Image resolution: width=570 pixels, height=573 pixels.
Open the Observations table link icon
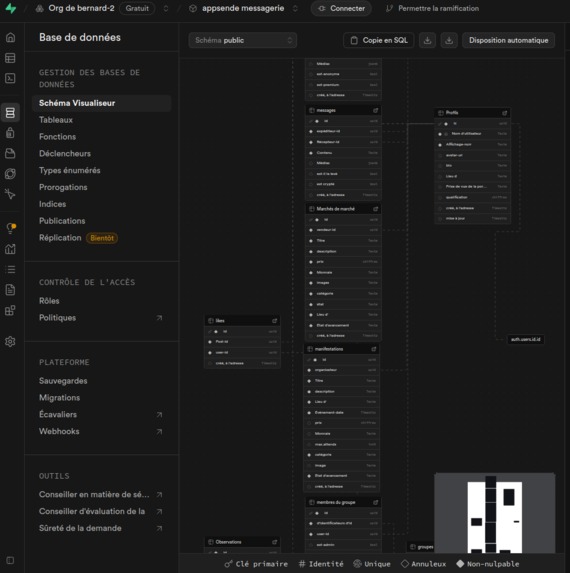[274, 542]
